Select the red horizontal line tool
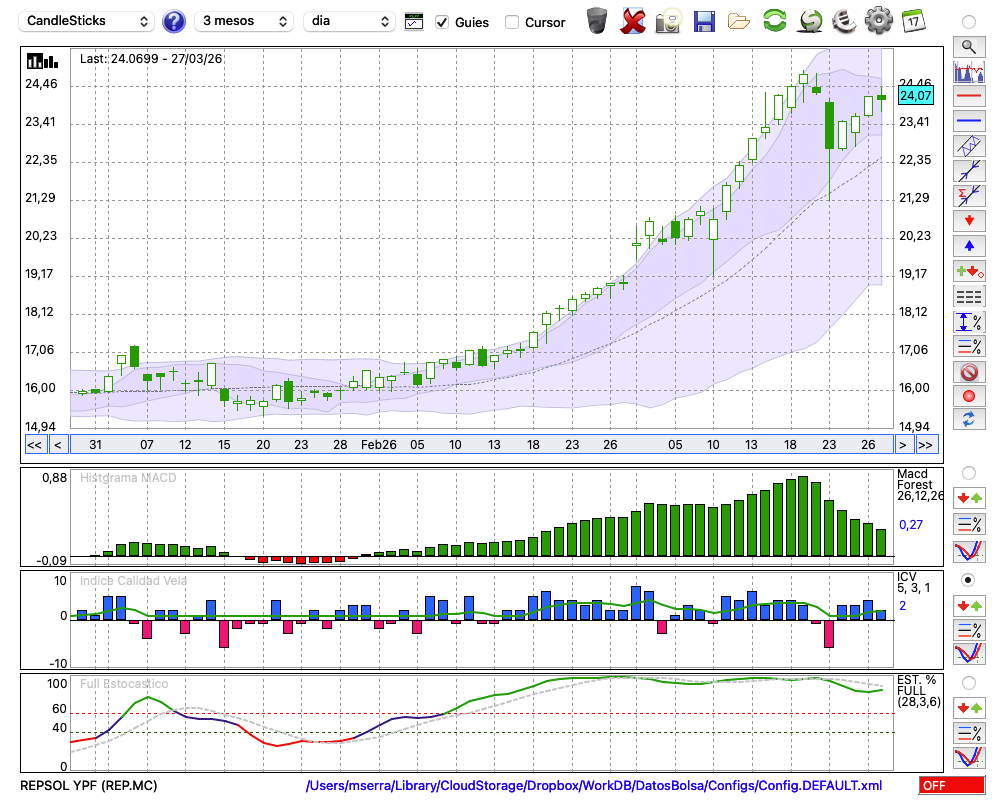Screen dimensions: 1000x800 tap(968, 97)
